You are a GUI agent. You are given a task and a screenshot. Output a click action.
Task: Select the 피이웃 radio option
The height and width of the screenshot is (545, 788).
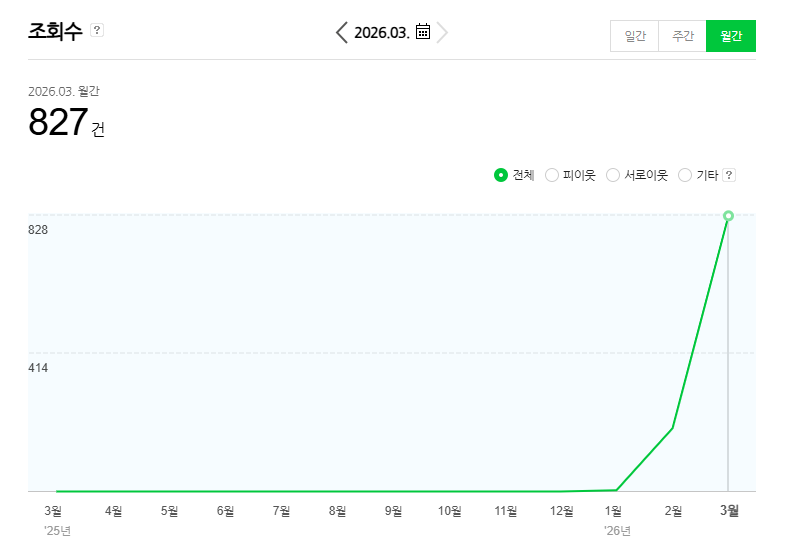[552, 175]
